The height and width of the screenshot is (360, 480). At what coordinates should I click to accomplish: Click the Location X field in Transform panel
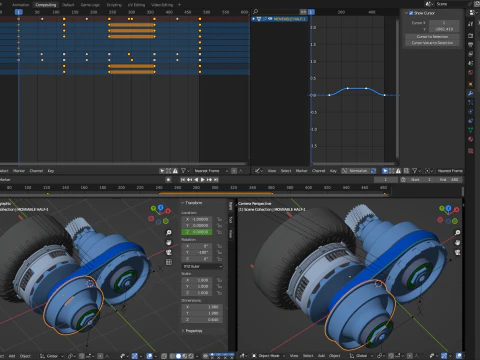point(197,219)
